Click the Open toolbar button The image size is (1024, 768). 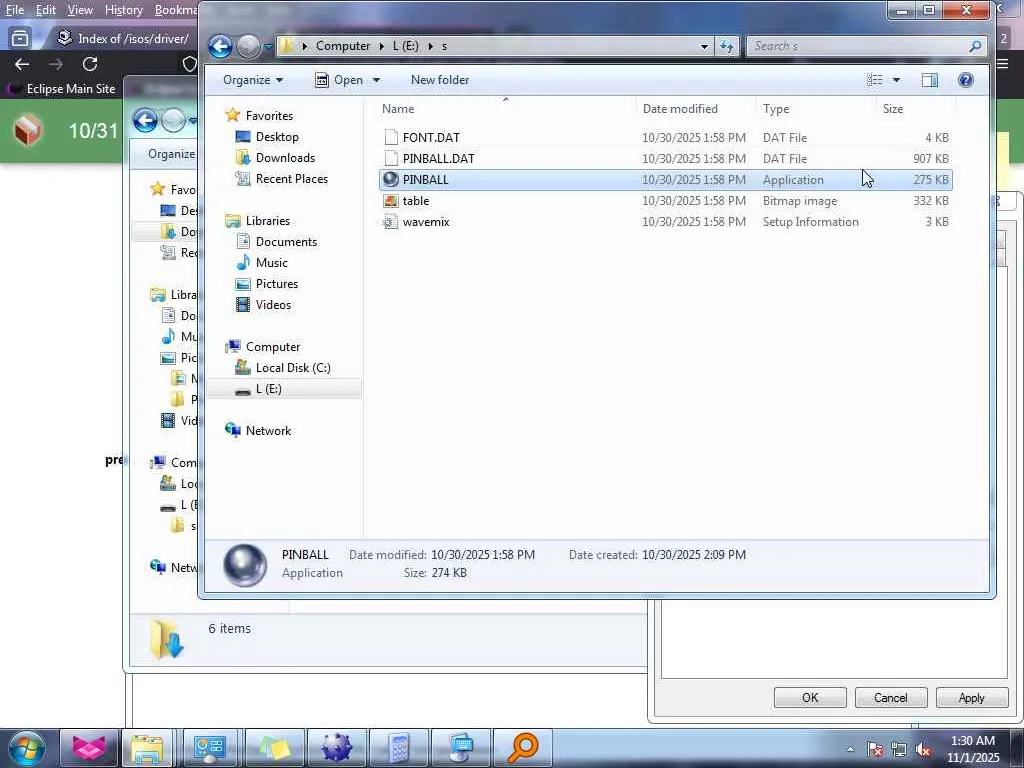[x=340, y=80]
